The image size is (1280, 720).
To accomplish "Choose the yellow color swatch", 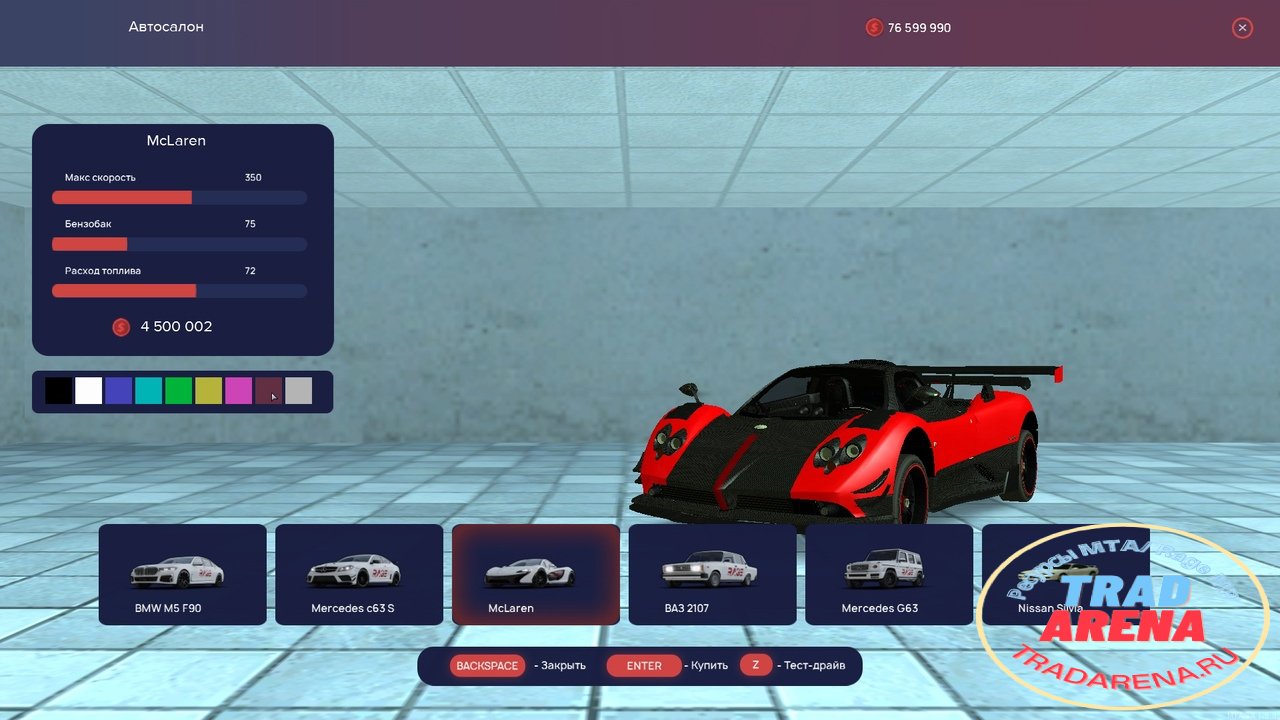I will point(208,391).
